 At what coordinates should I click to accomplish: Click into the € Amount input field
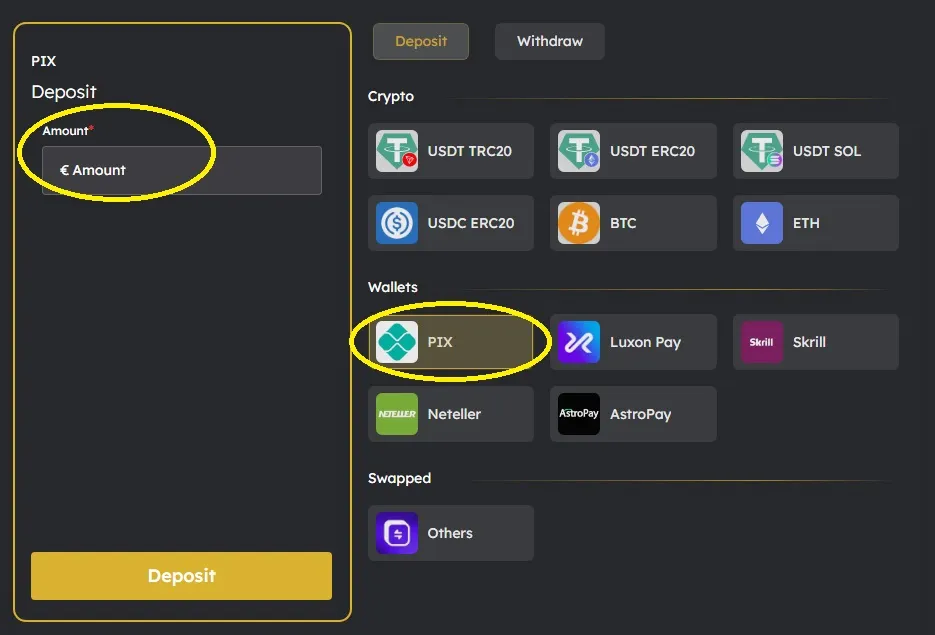[182, 171]
